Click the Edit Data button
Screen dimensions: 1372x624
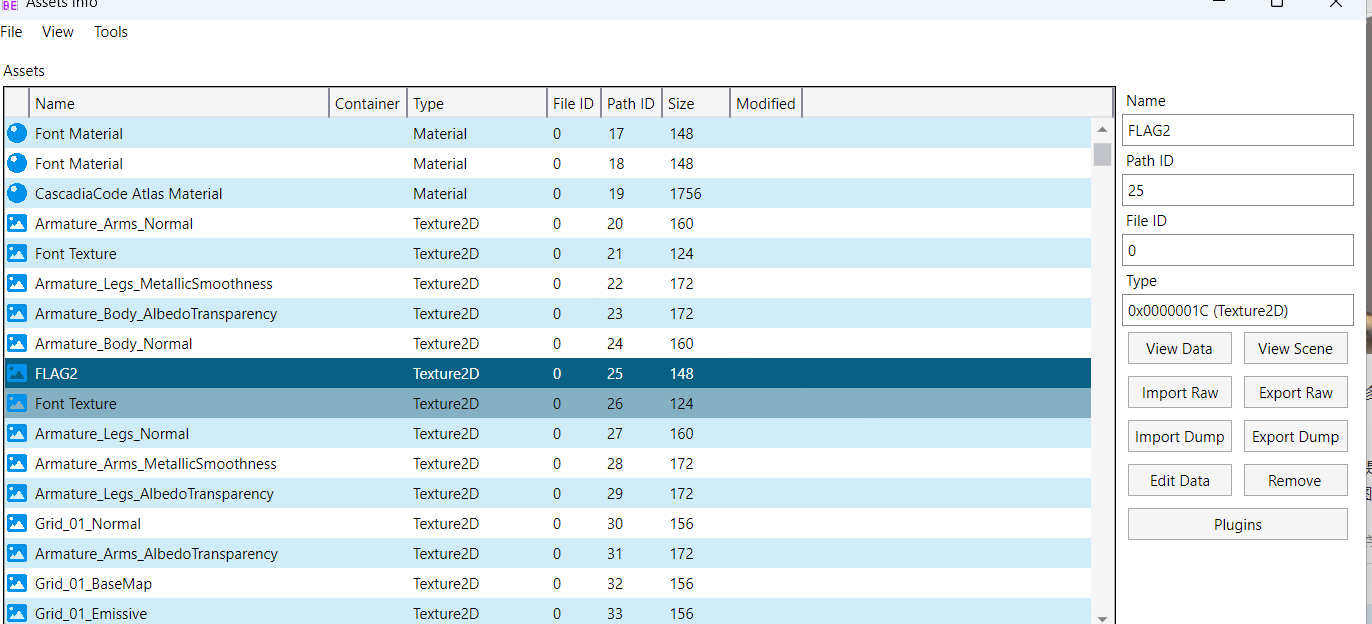pyautogui.click(x=1180, y=480)
